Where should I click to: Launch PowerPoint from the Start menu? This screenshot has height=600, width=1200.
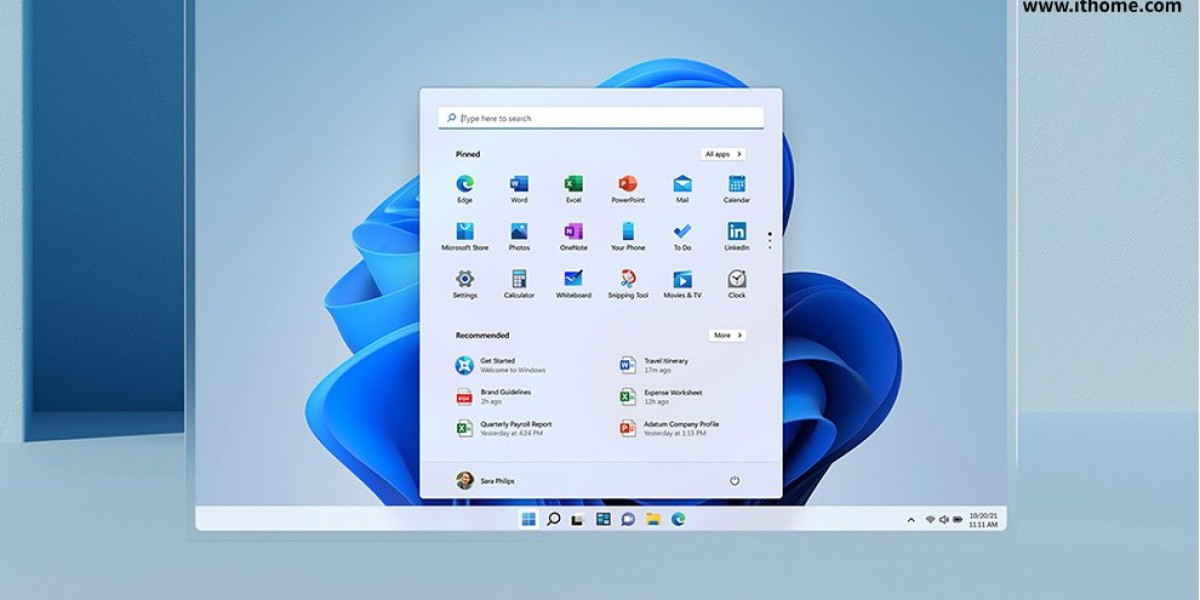pyautogui.click(x=628, y=185)
